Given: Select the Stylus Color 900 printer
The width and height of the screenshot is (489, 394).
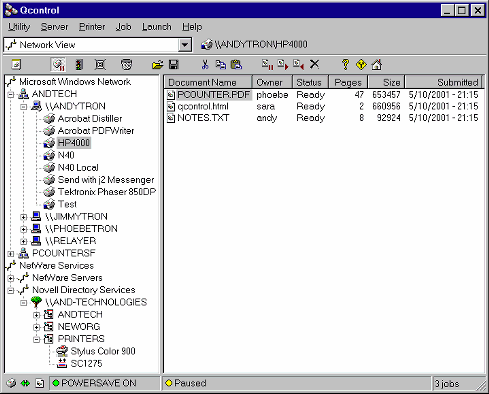Looking at the screenshot, I should tap(103, 351).
